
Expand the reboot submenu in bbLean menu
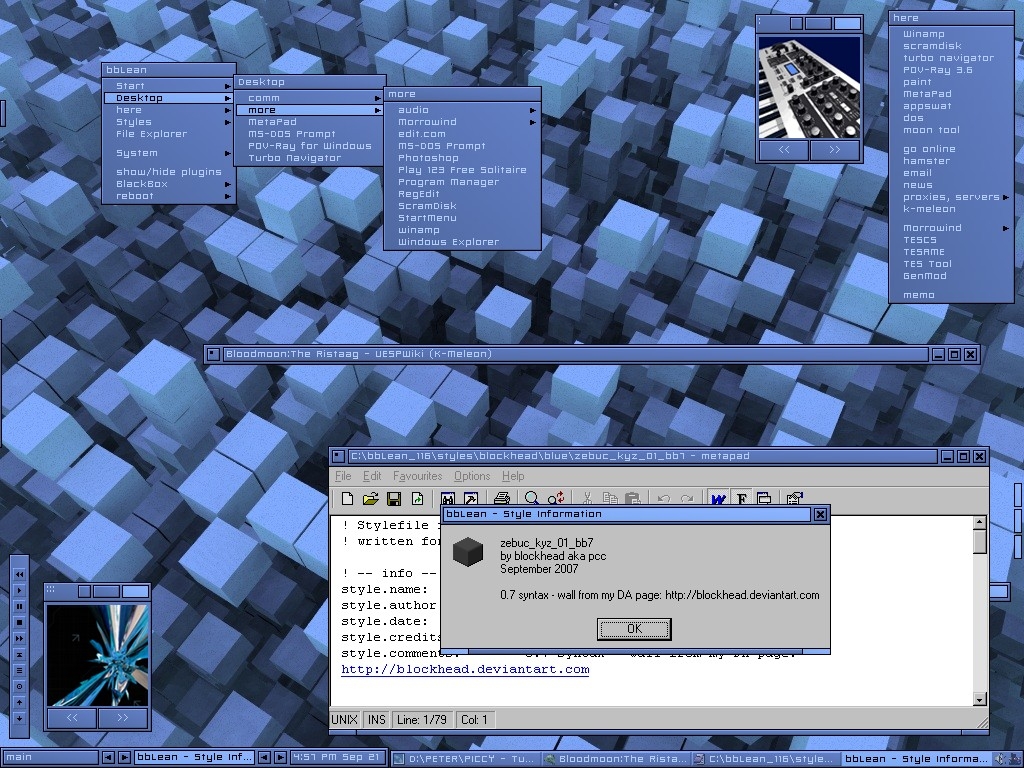[168, 196]
